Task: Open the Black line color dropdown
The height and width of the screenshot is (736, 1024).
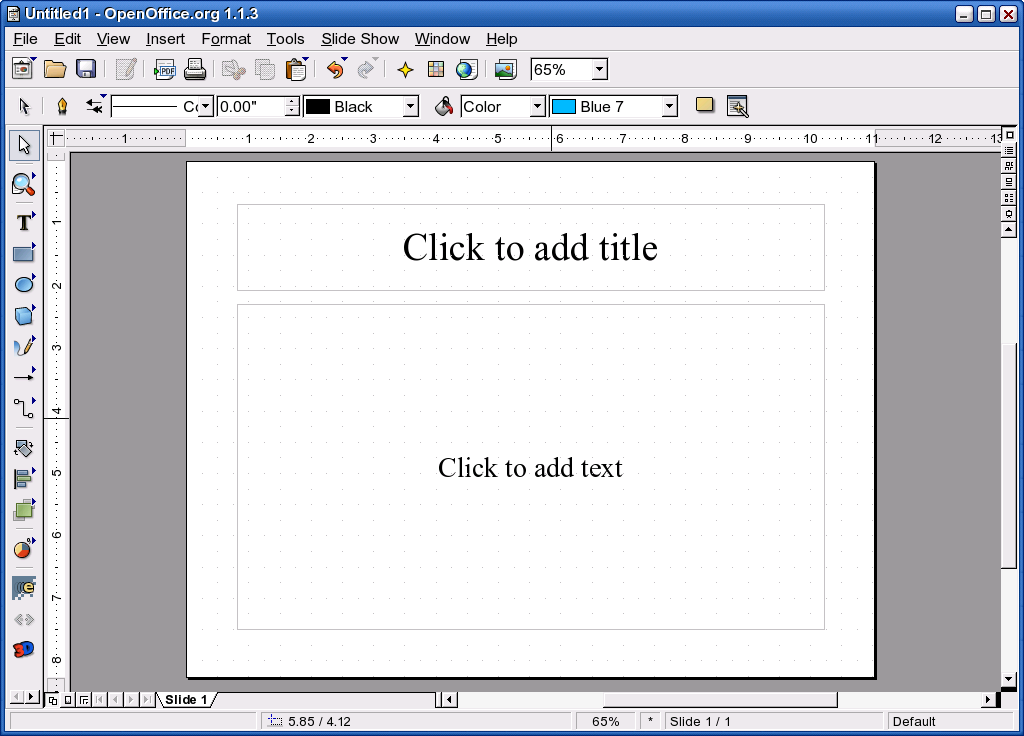Action: pos(410,106)
